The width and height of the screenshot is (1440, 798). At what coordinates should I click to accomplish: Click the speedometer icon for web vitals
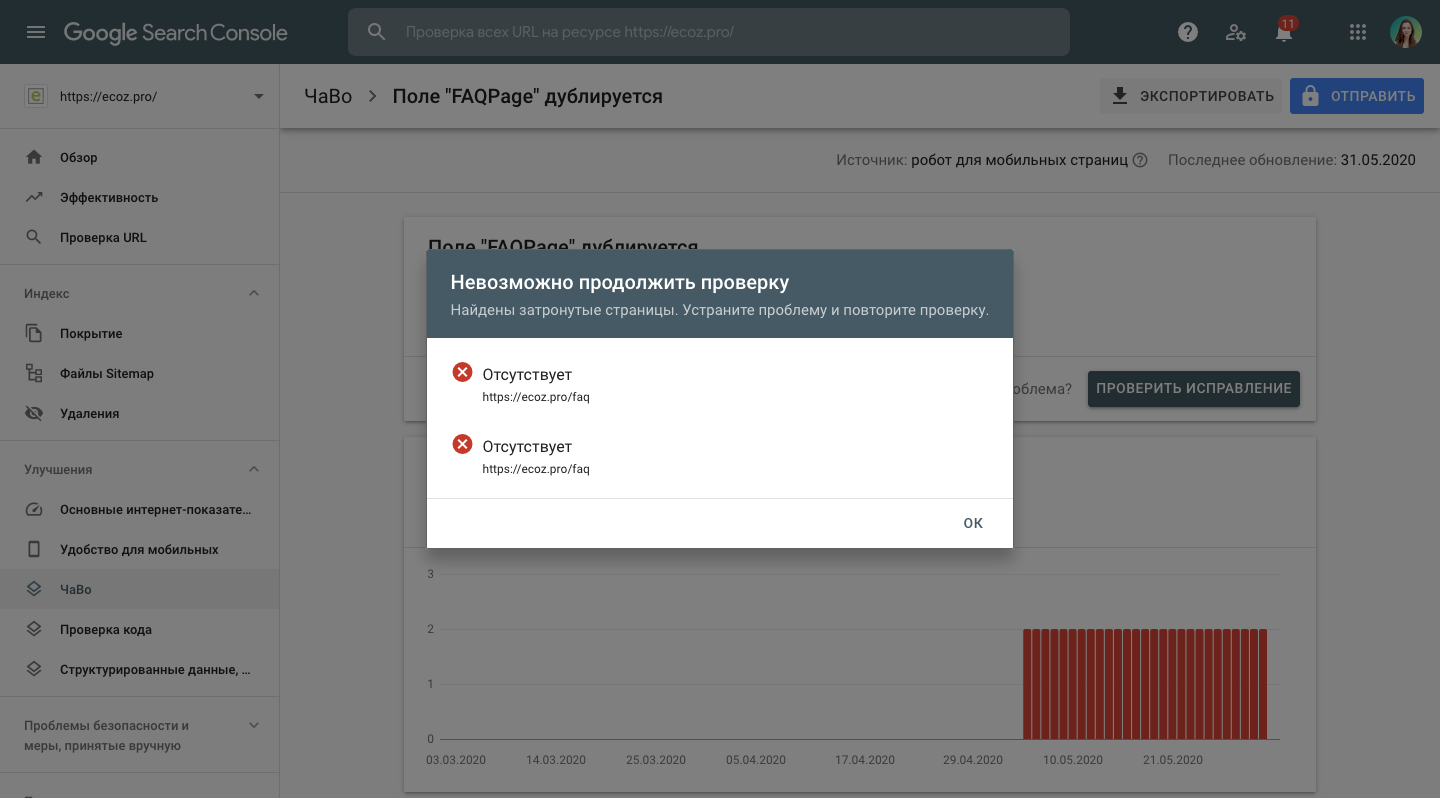(x=34, y=509)
